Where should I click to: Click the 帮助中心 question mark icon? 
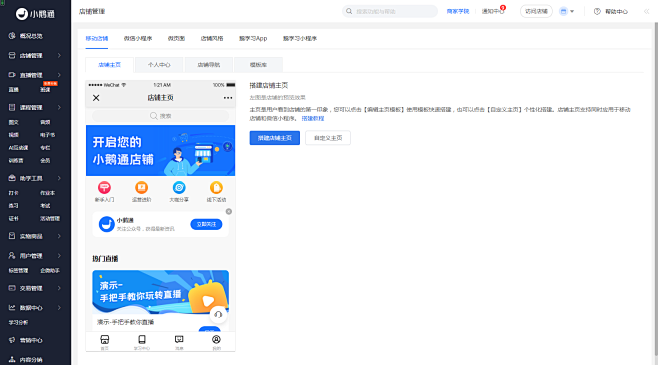[597, 11]
